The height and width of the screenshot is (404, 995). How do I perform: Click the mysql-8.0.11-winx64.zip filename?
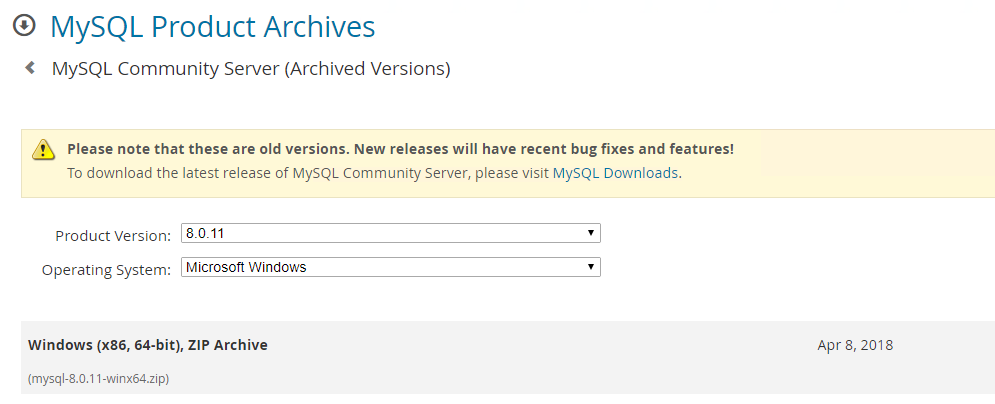click(x=98, y=379)
